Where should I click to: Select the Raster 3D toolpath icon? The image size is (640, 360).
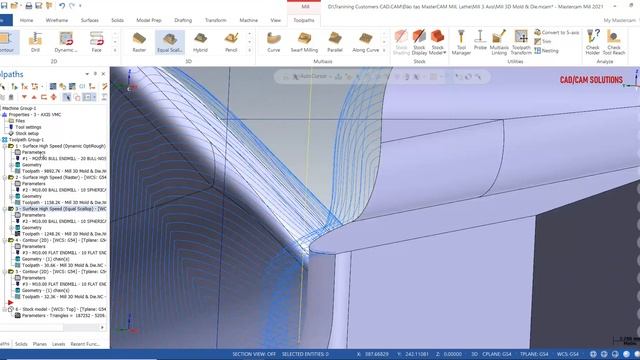tap(139, 42)
